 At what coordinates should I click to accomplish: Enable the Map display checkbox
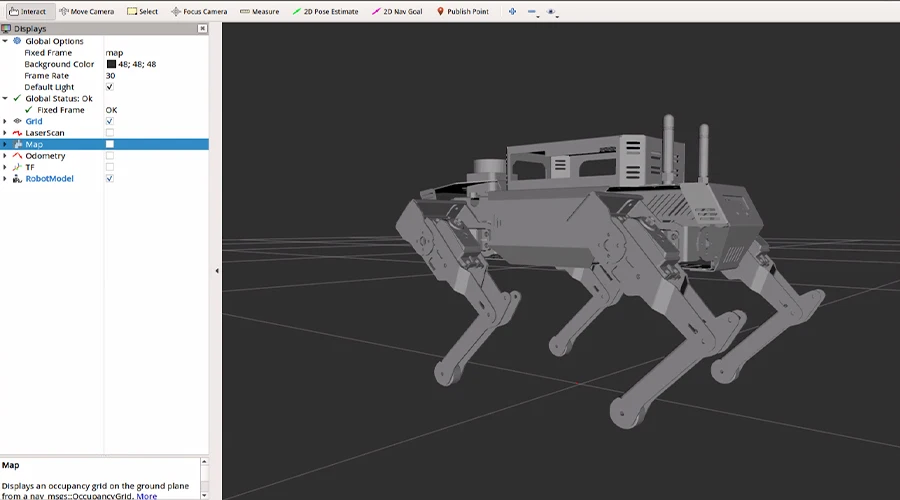(x=110, y=144)
